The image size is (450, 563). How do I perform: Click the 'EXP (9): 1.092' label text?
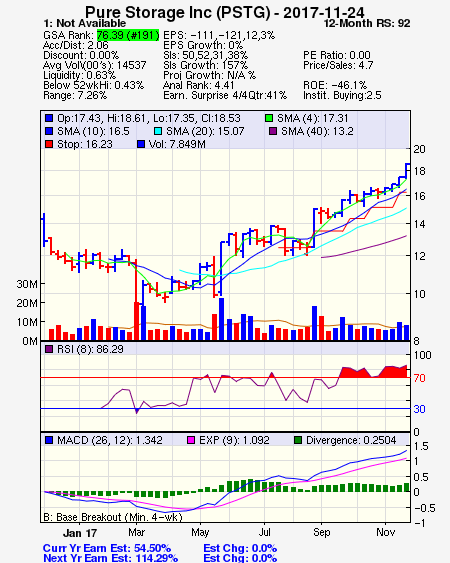(x=234, y=440)
